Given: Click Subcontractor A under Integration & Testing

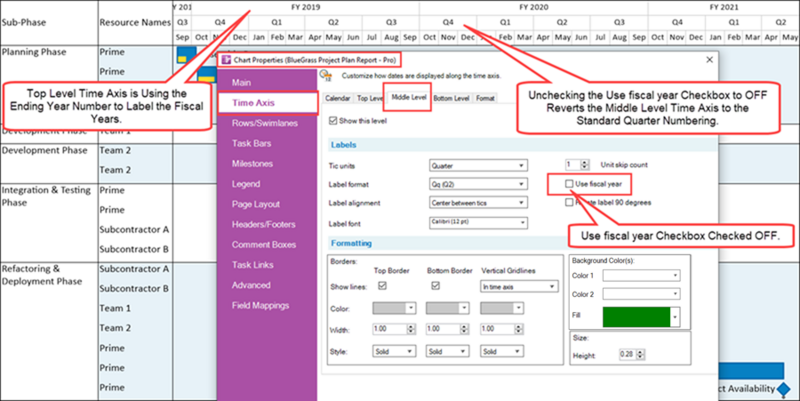Looking at the screenshot, I should point(134,229).
